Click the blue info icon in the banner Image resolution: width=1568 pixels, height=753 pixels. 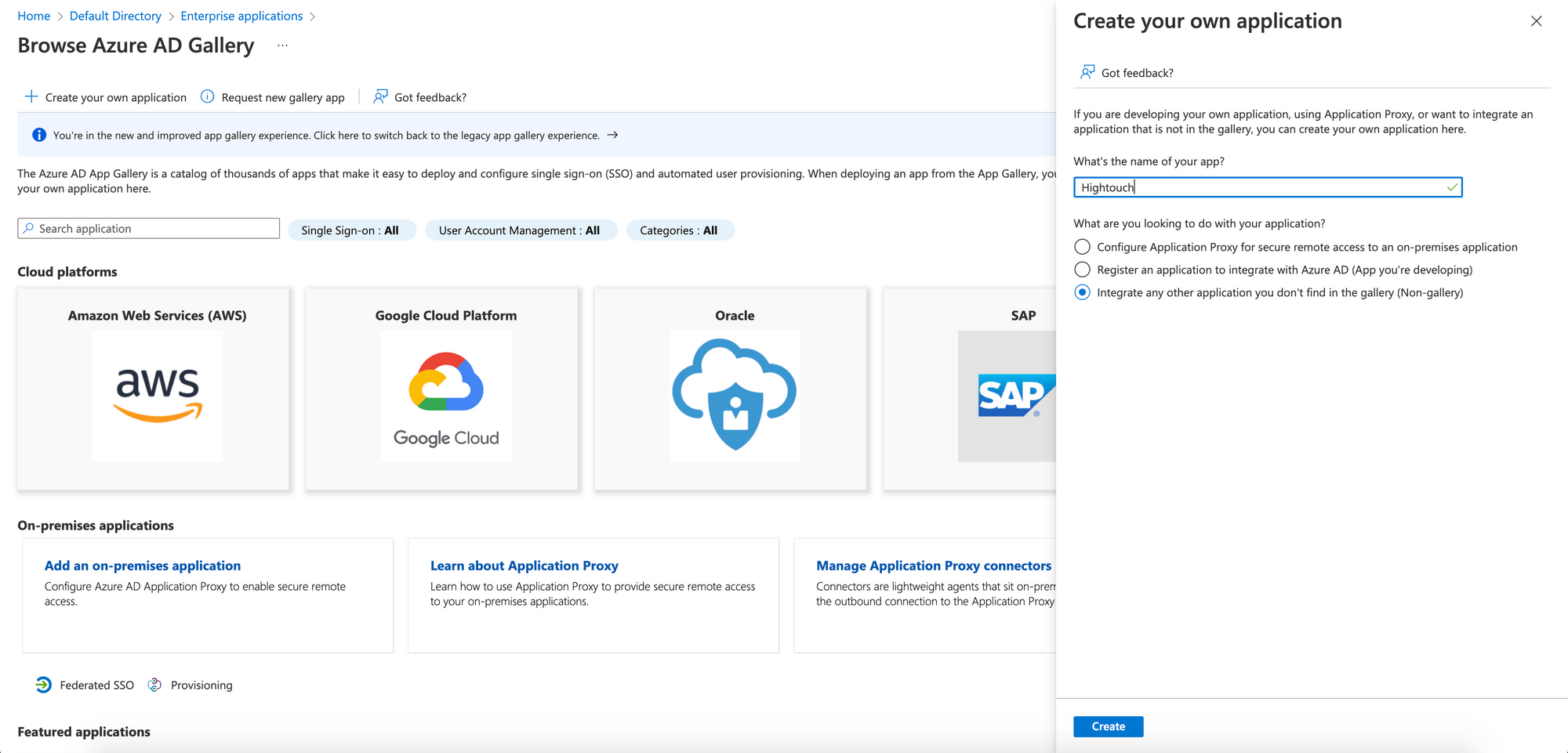tap(39, 135)
